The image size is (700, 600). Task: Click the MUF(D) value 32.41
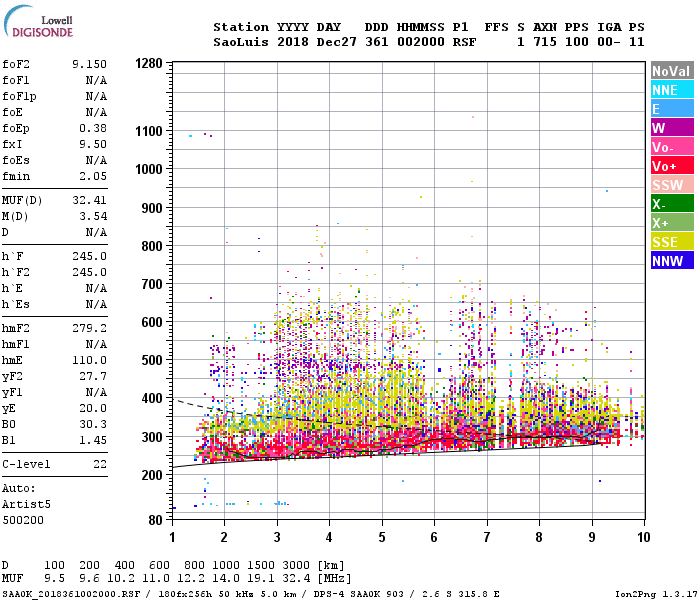click(89, 200)
